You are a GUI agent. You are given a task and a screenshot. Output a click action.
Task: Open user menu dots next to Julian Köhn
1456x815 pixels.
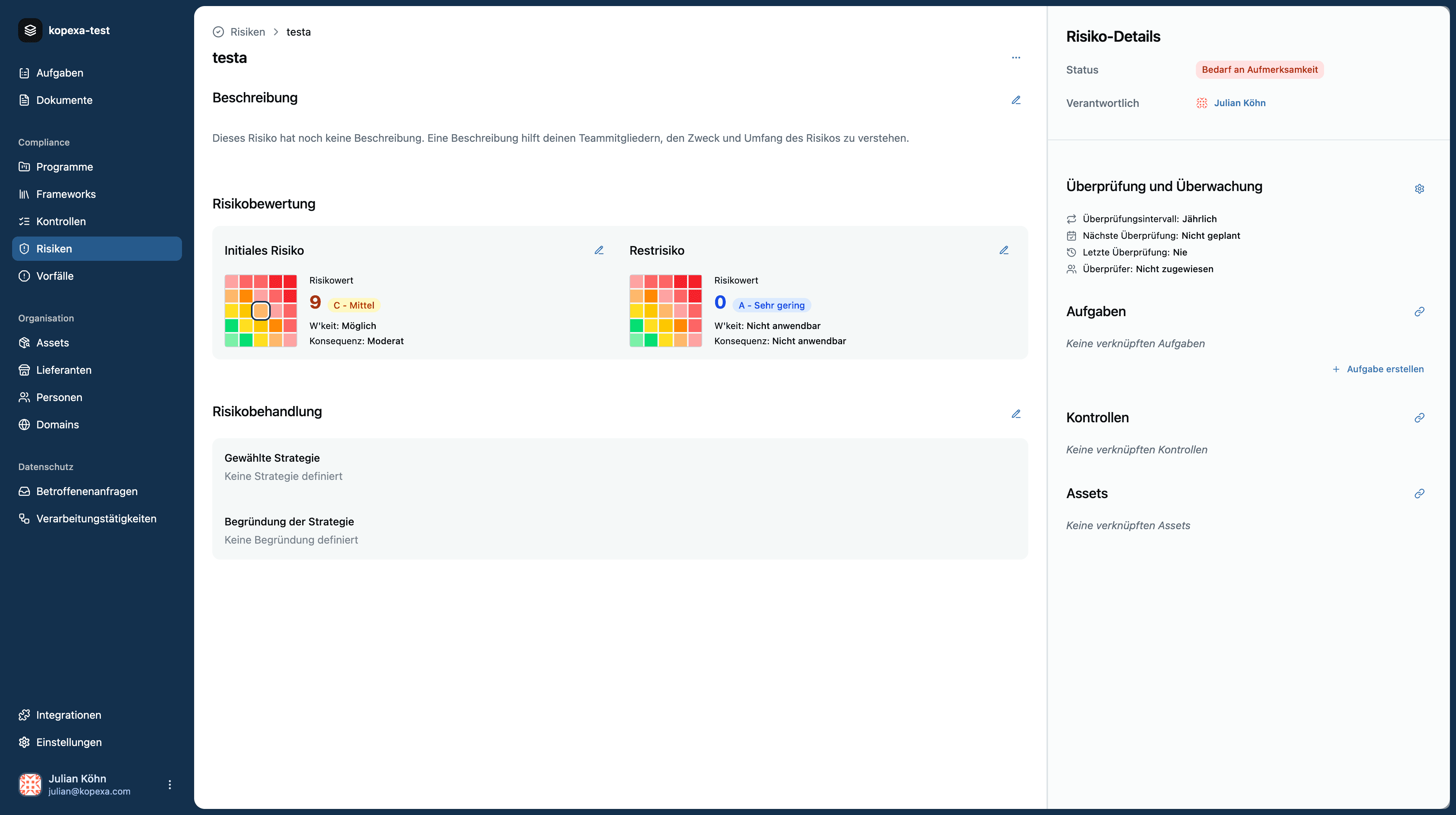click(x=169, y=784)
